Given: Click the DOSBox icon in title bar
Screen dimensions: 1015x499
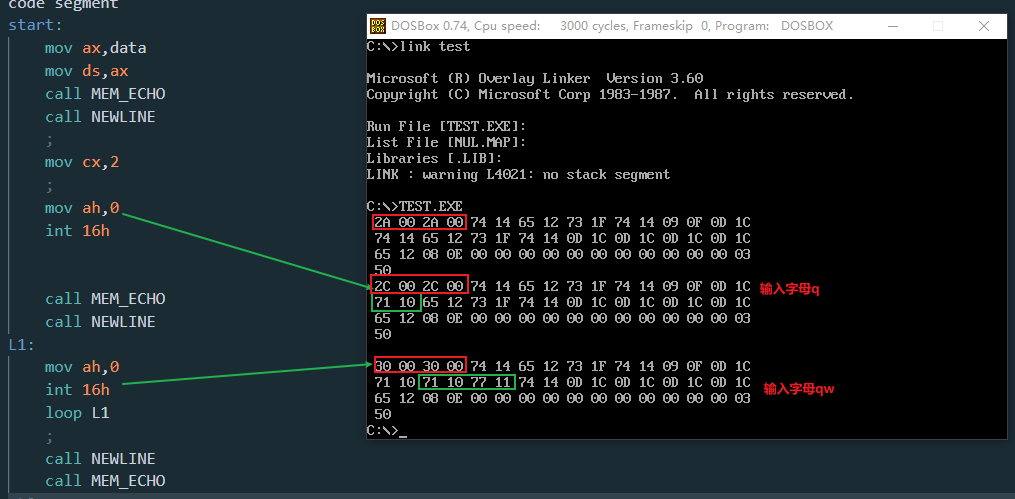Looking at the screenshot, I should click(x=377, y=26).
